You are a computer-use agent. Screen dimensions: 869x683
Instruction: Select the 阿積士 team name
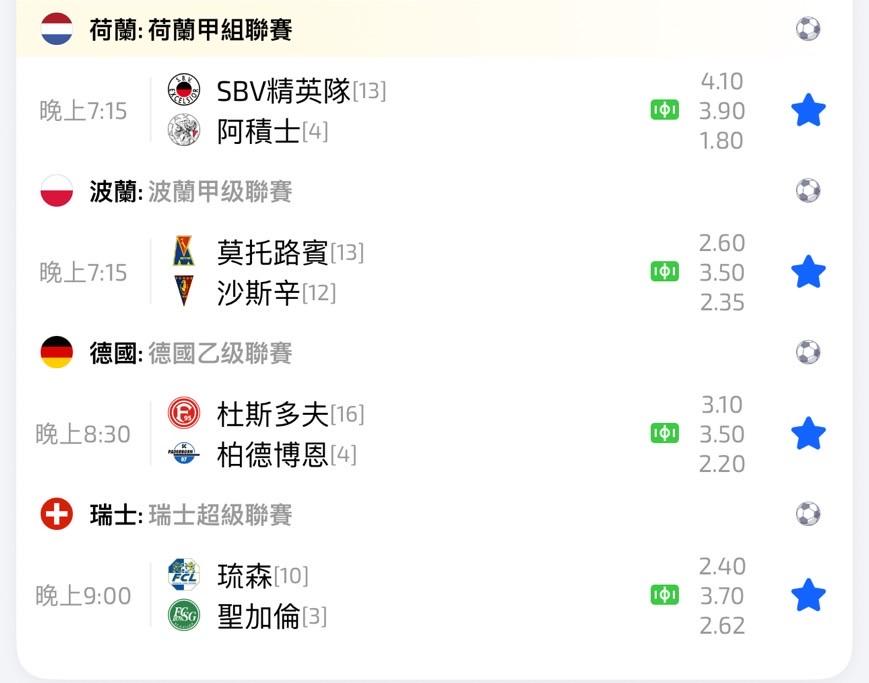(x=258, y=131)
